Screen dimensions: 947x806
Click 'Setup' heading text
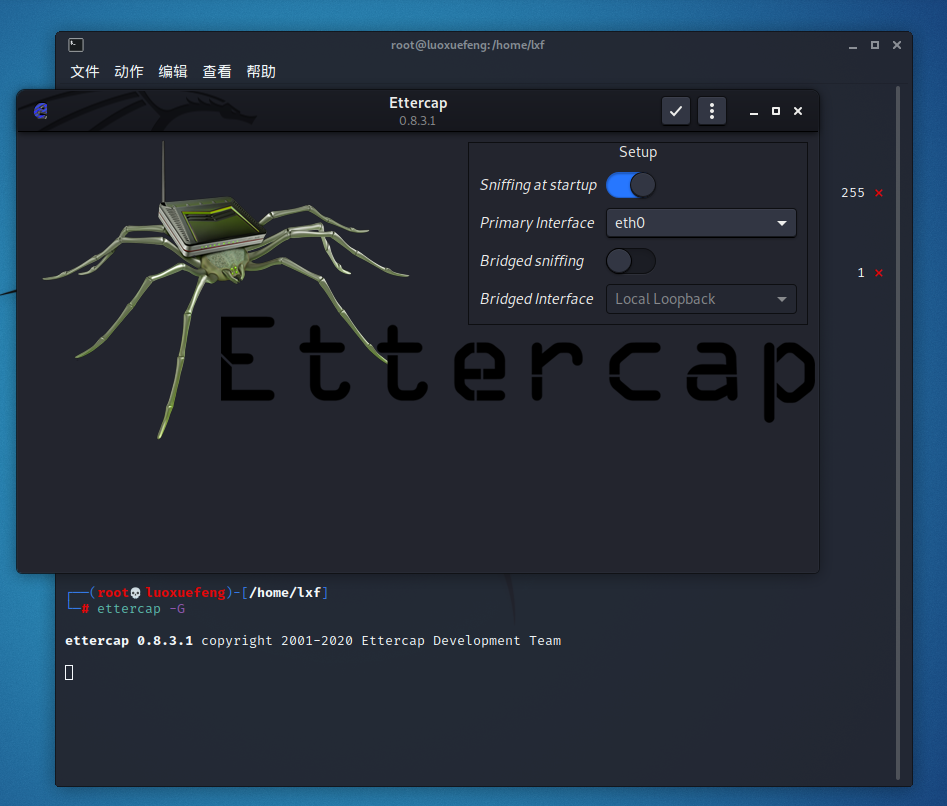(x=638, y=152)
